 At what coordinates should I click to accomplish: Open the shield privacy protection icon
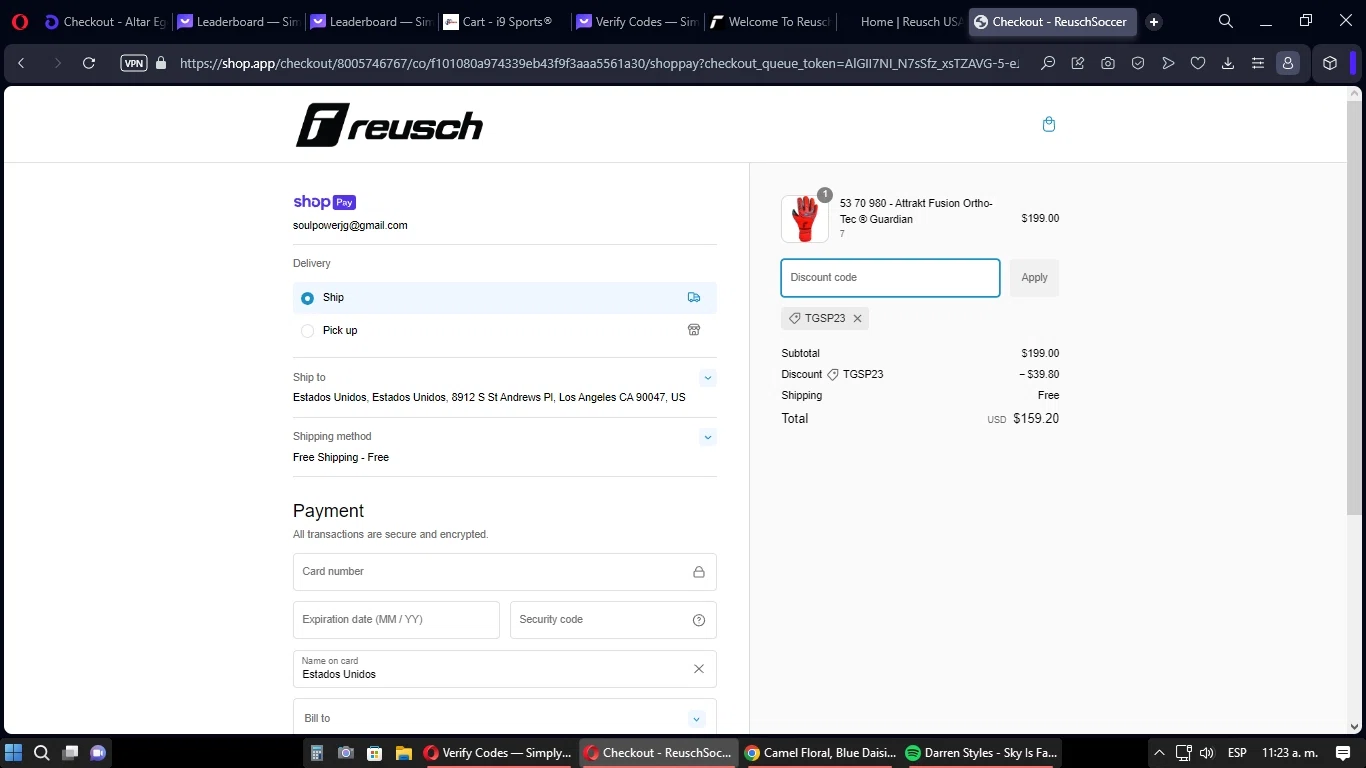[x=1138, y=63]
